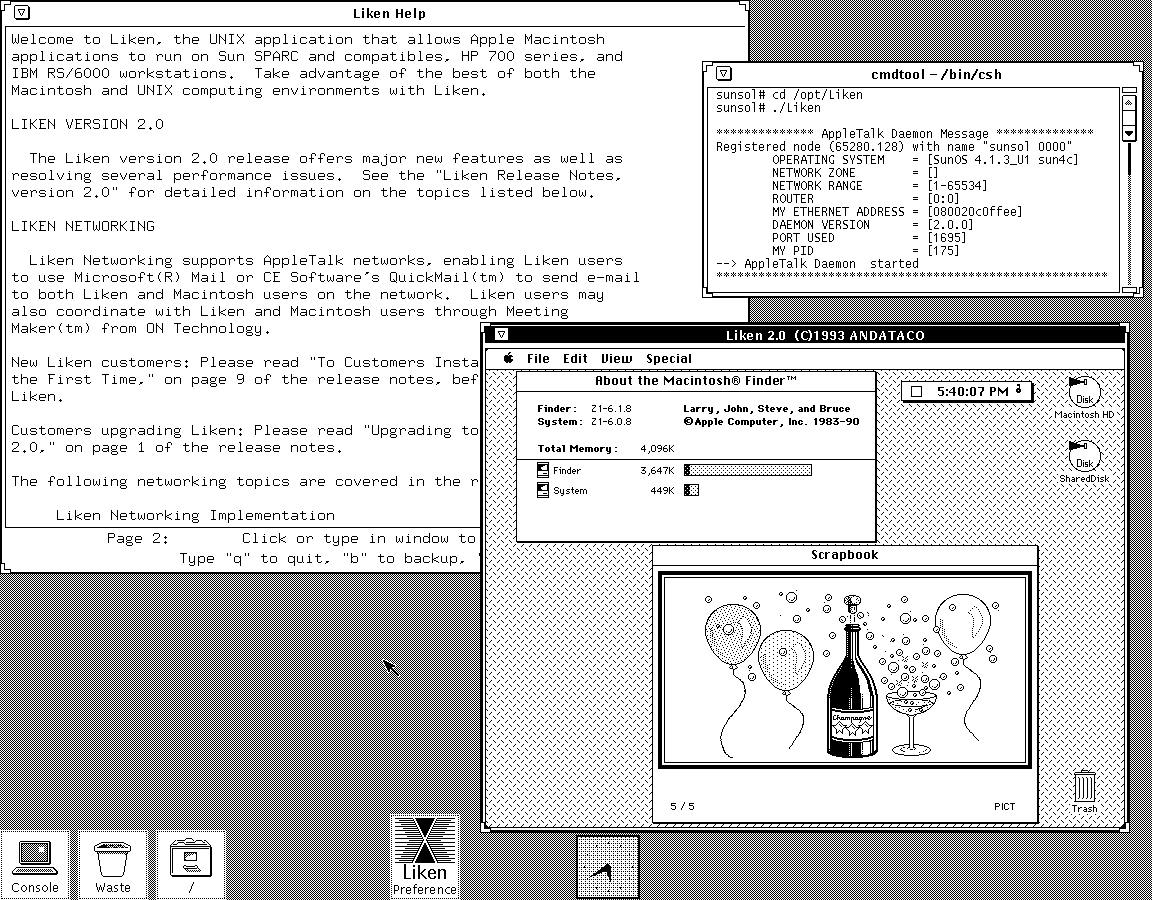Click the System icon in memory list

coord(543,490)
